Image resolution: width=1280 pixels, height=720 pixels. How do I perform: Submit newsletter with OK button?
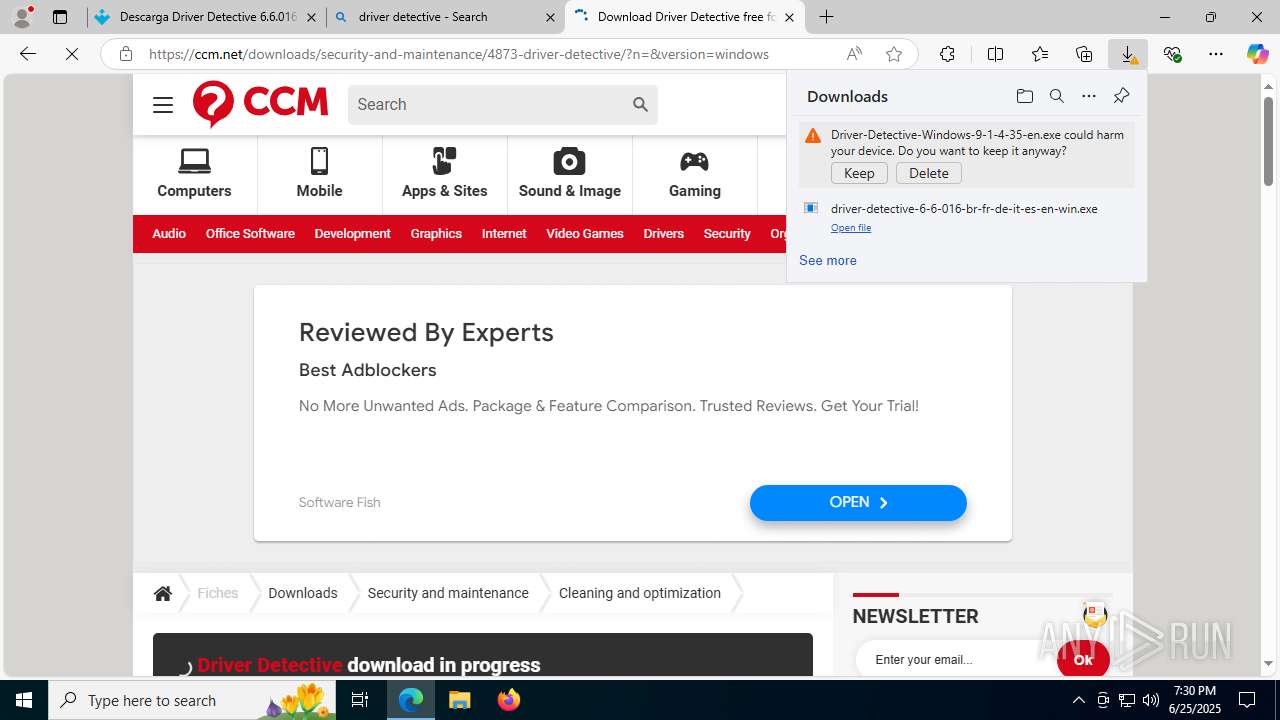point(1083,660)
